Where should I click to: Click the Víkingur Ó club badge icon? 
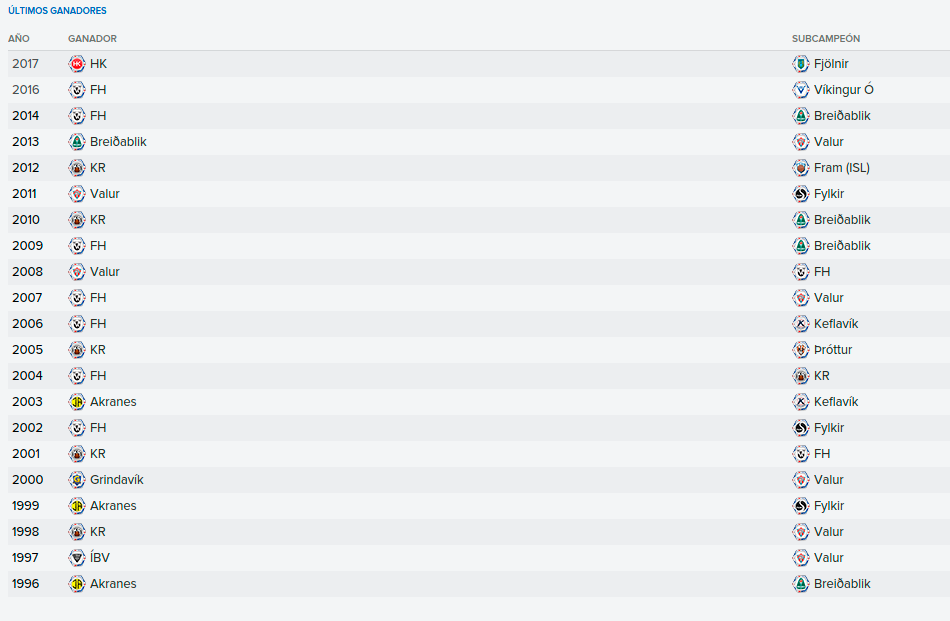tap(800, 90)
